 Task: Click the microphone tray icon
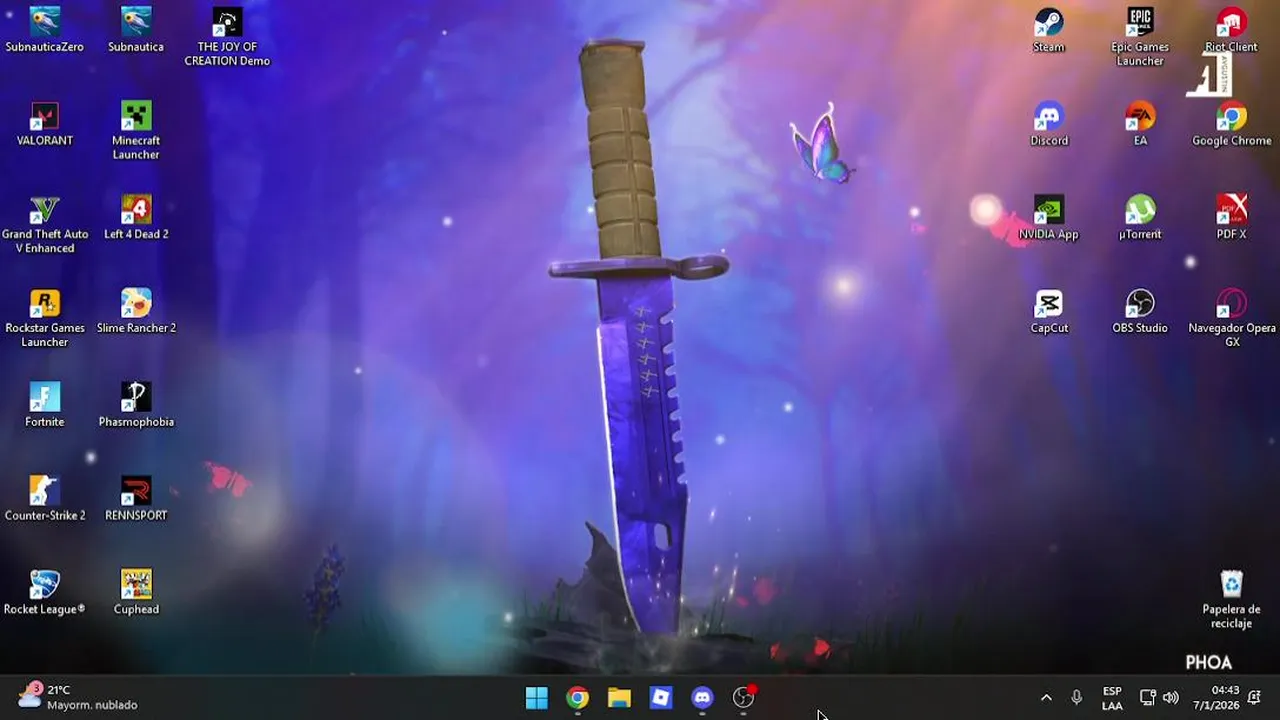[x=1076, y=698]
